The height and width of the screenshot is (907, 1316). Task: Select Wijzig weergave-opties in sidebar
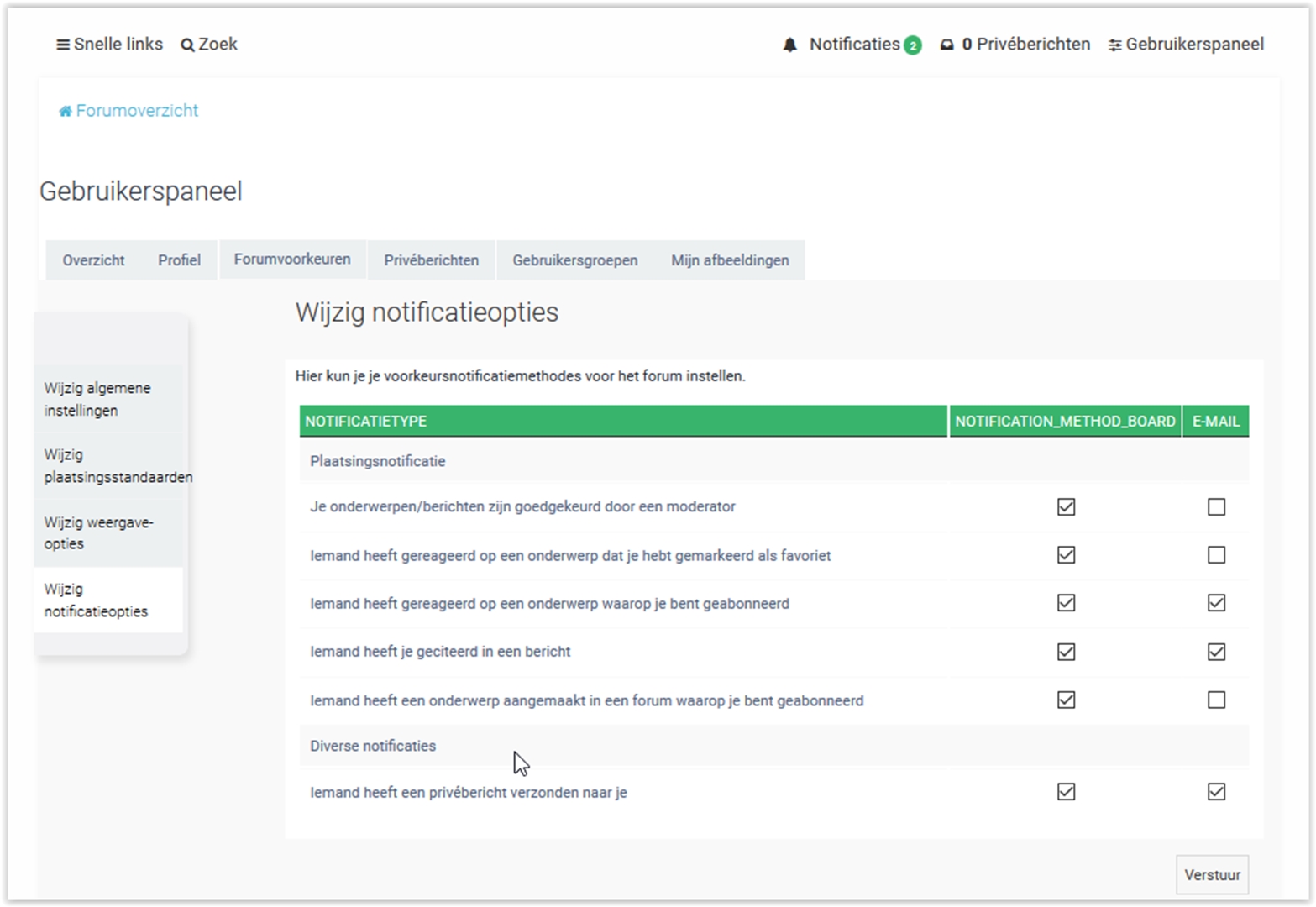[98, 532]
